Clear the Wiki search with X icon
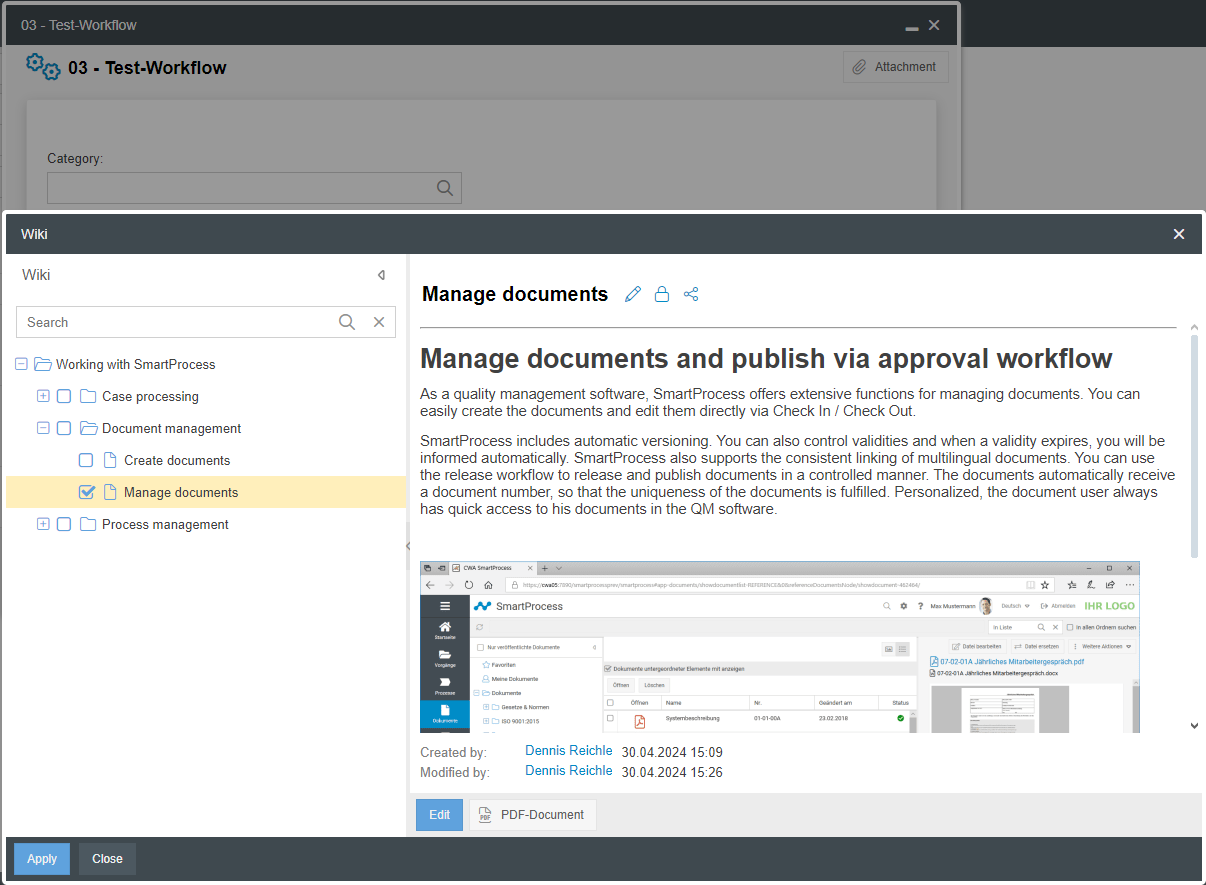 coord(379,322)
